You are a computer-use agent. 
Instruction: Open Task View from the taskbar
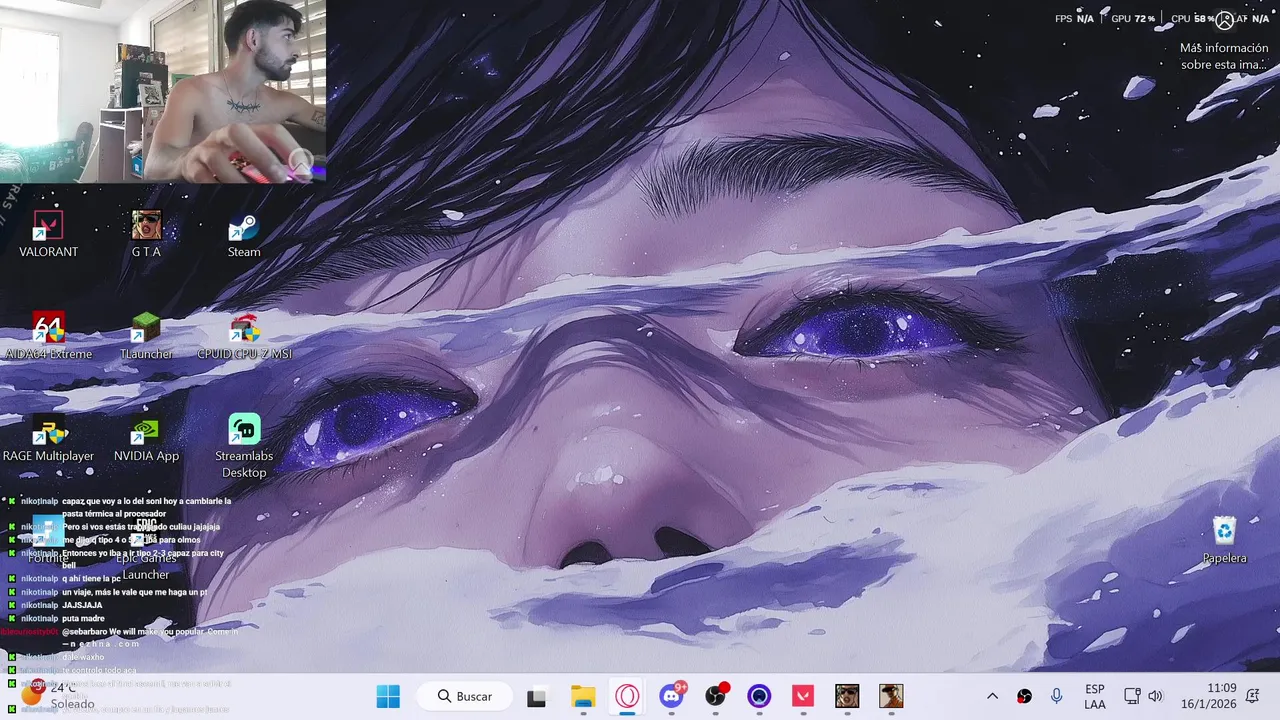pyautogui.click(x=537, y=696)
